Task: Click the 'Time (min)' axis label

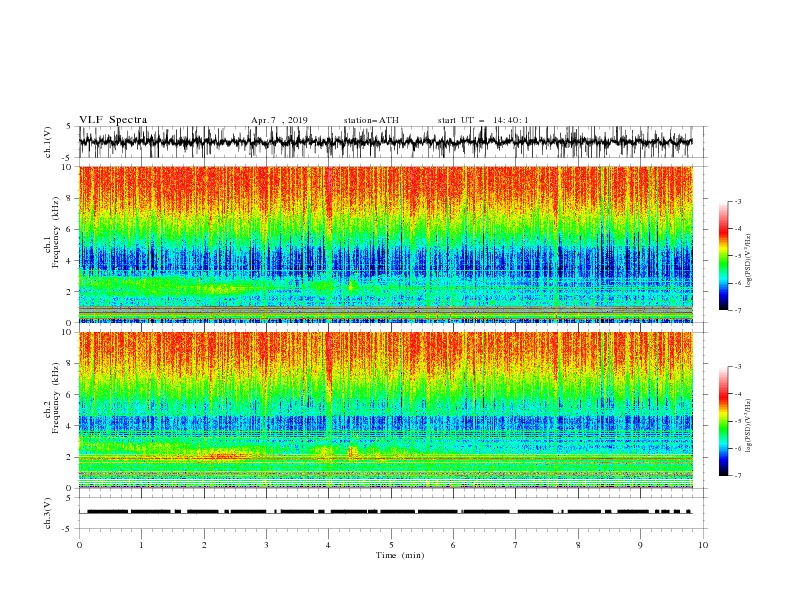Action: tap(400, 555)
